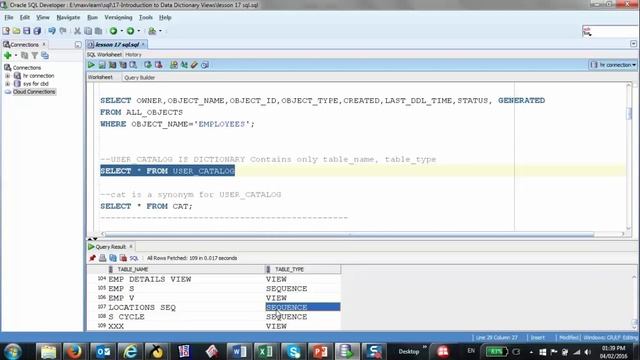The width and height of the screenshot is (640, 360).
Task: Open Excel from the taskbar
Action: pyautogui.click(x=265, y=351)
